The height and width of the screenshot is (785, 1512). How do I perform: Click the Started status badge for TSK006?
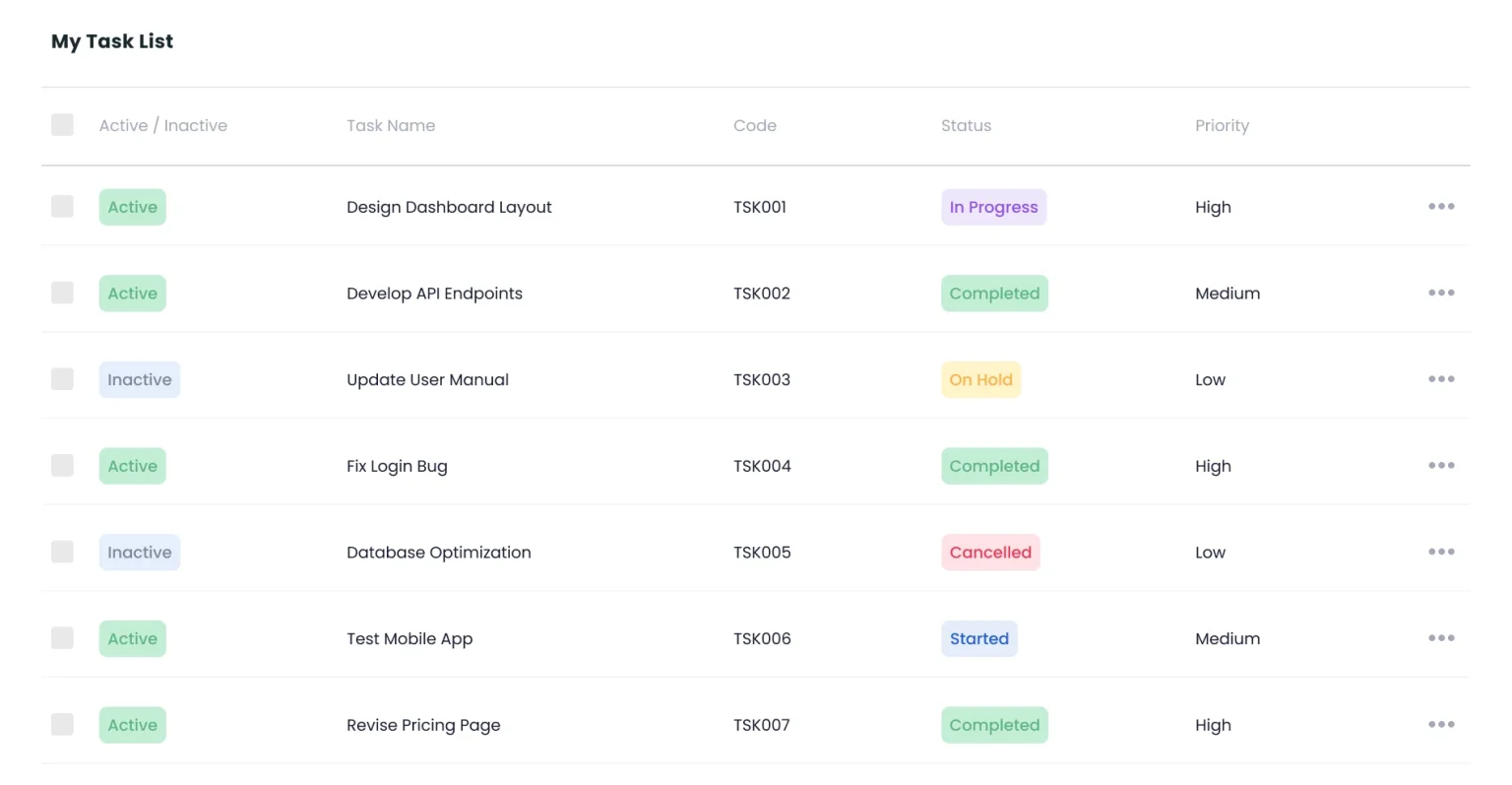[x=978, y=638]
